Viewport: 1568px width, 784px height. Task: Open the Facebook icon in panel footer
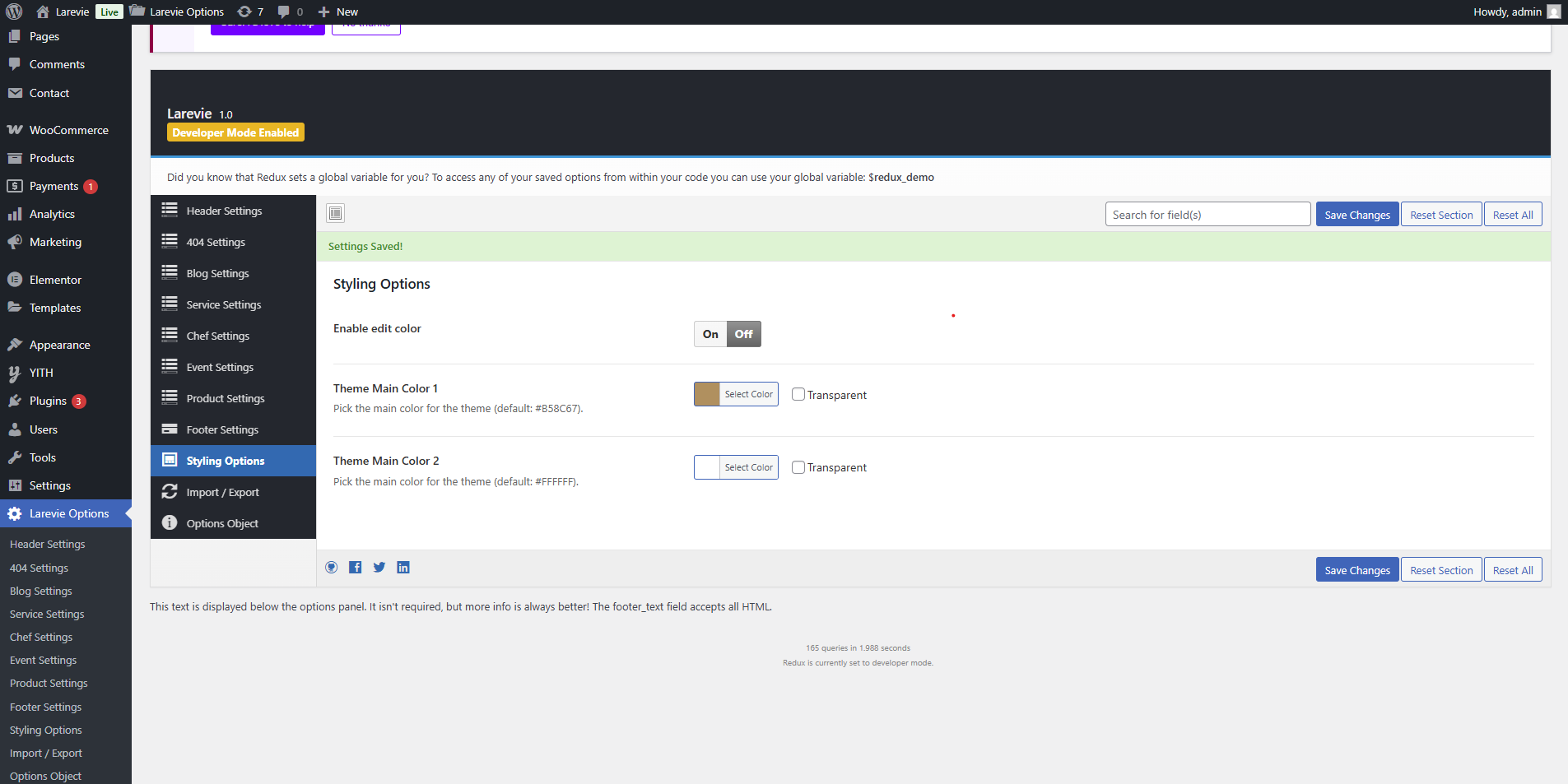pyautogui.click(x=356, y=567)
